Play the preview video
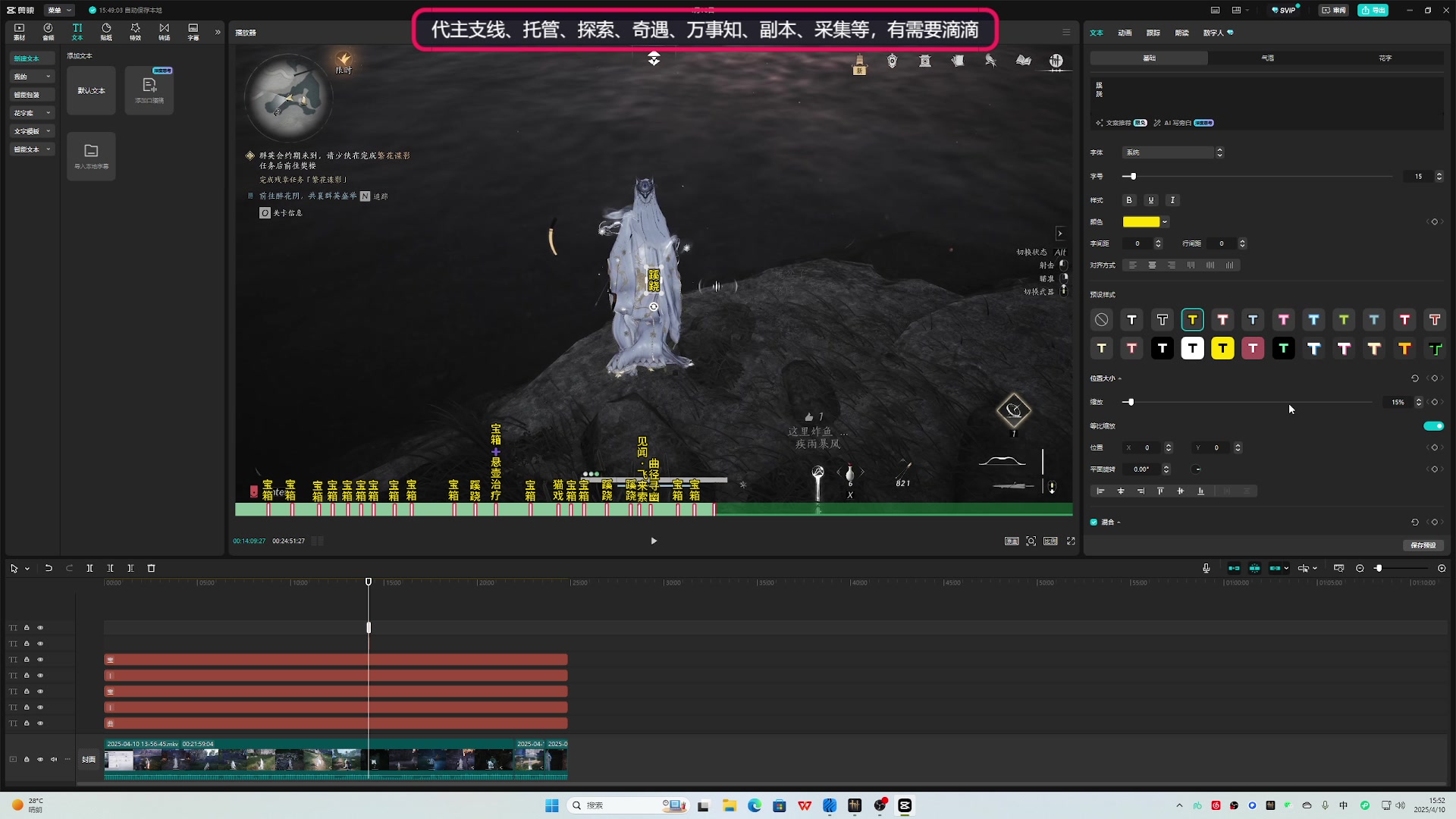The image size is (1456, 819). 654,541
